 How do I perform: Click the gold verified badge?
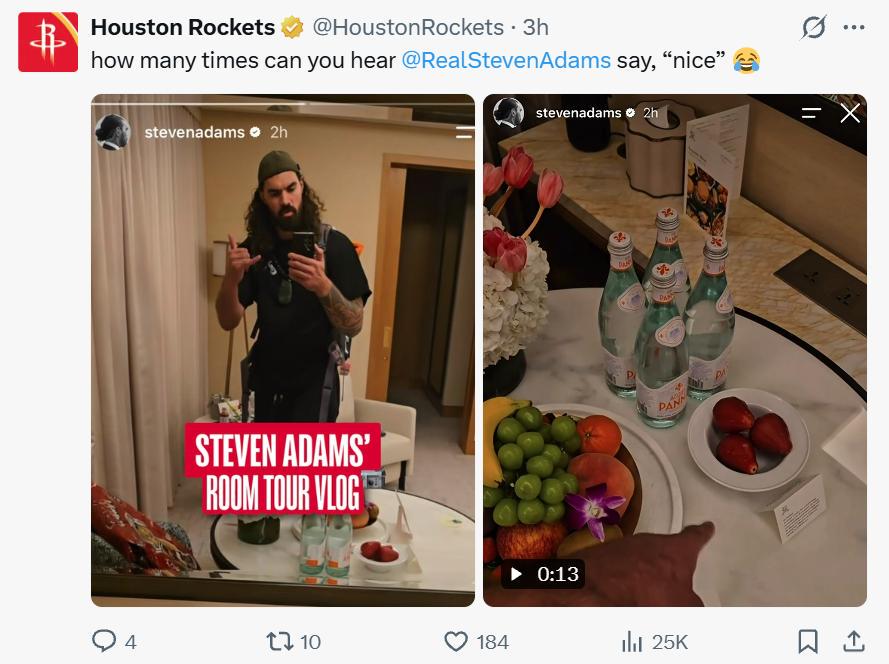coord(293,27)
